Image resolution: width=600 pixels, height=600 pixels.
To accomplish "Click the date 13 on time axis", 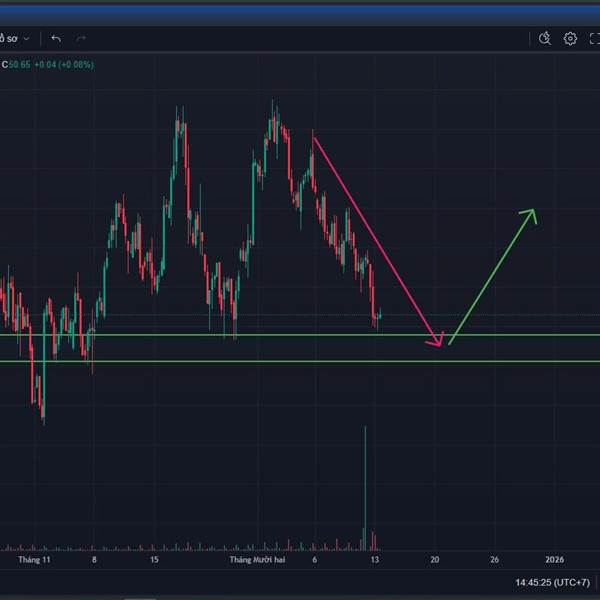I will pyautogui.click(x=375, y=561).
